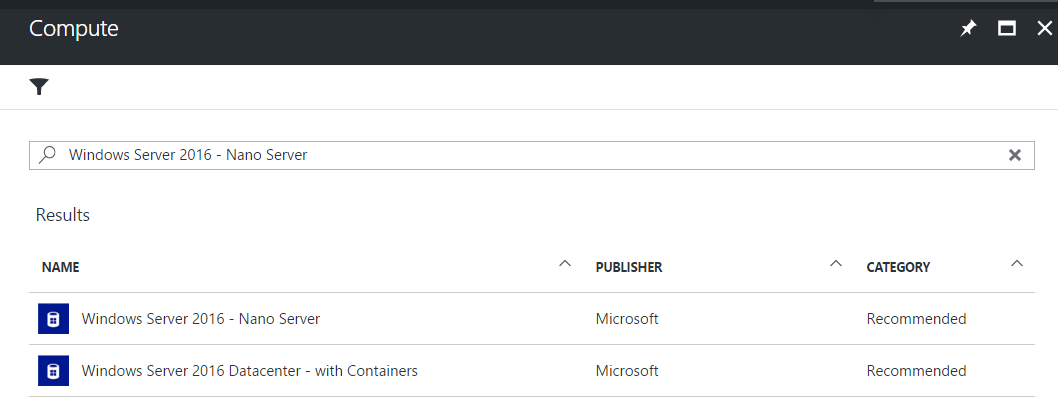This screenshot has width=1058, height=402.
Task: Focus the marketplace search input field
Action: pos(532,155)
